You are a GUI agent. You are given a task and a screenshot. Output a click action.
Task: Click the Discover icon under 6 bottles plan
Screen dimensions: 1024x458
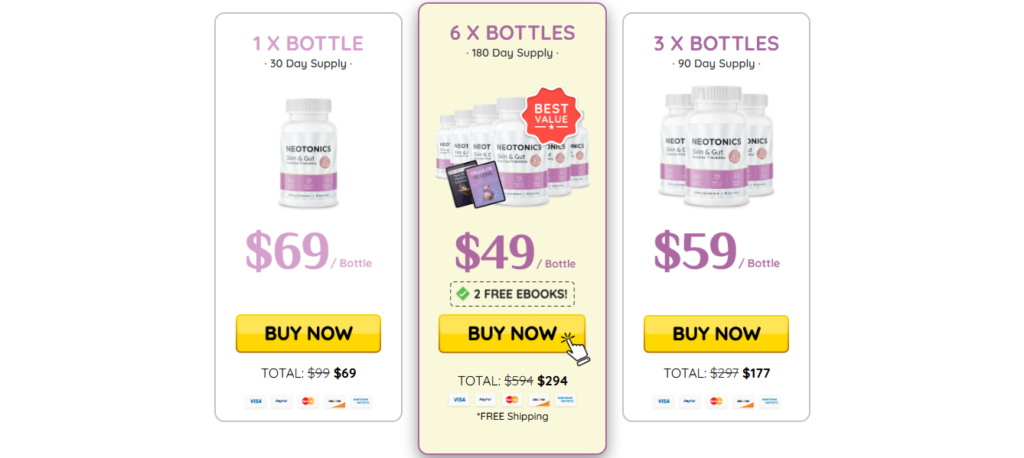pyautogui.click(x=539, y=400)
